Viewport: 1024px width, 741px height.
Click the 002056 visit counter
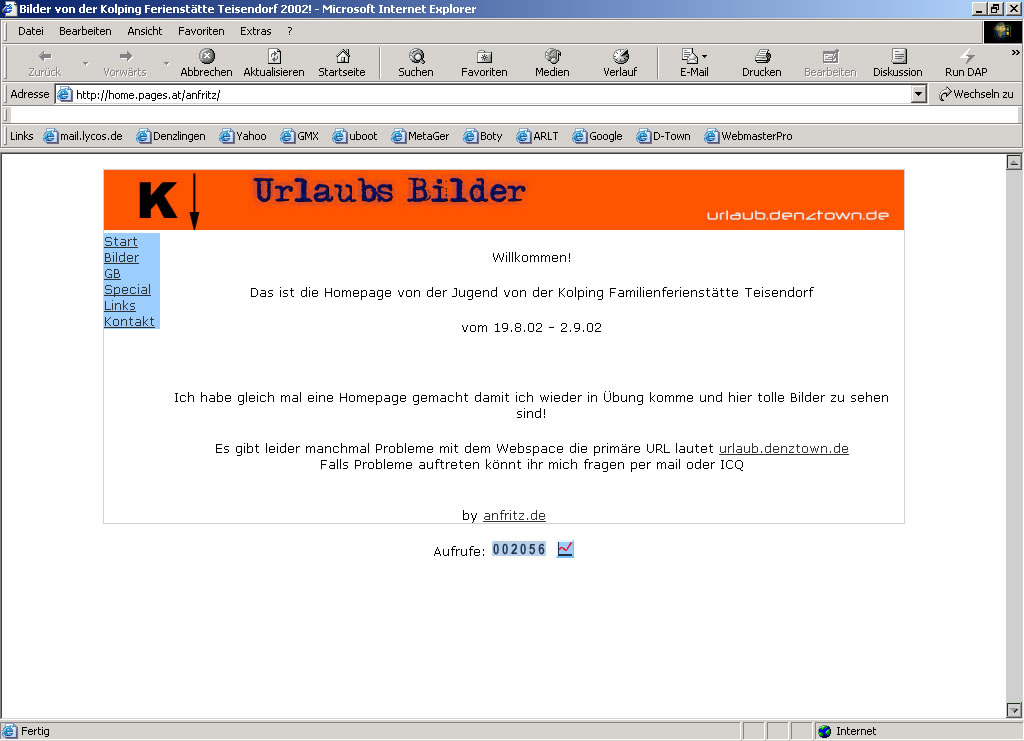[519, 549]
